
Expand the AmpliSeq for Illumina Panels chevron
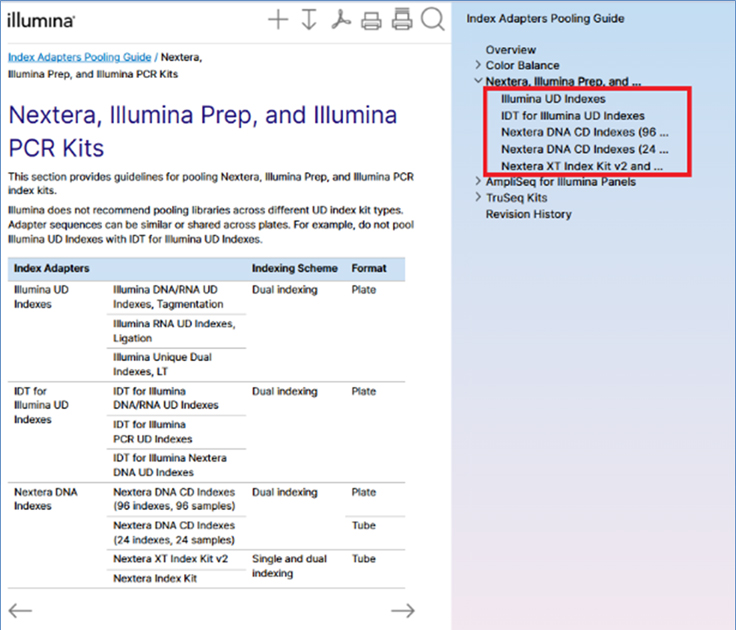pyautogui.click(x=478, y=182)
